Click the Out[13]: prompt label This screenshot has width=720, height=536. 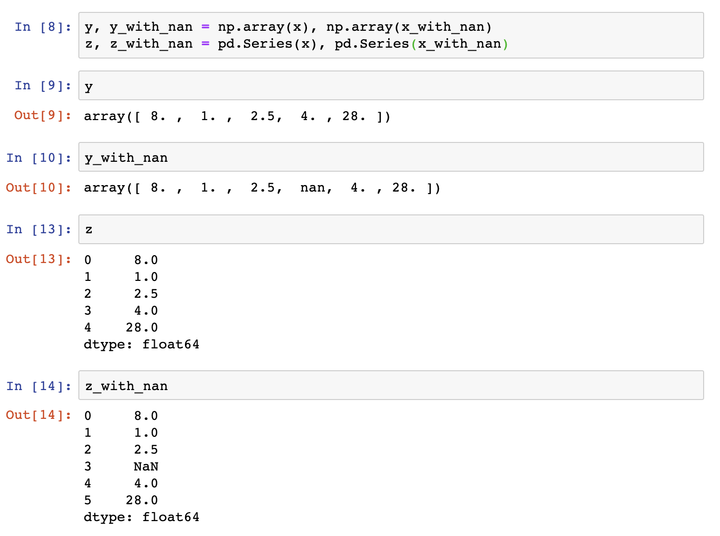click(39, 259)
